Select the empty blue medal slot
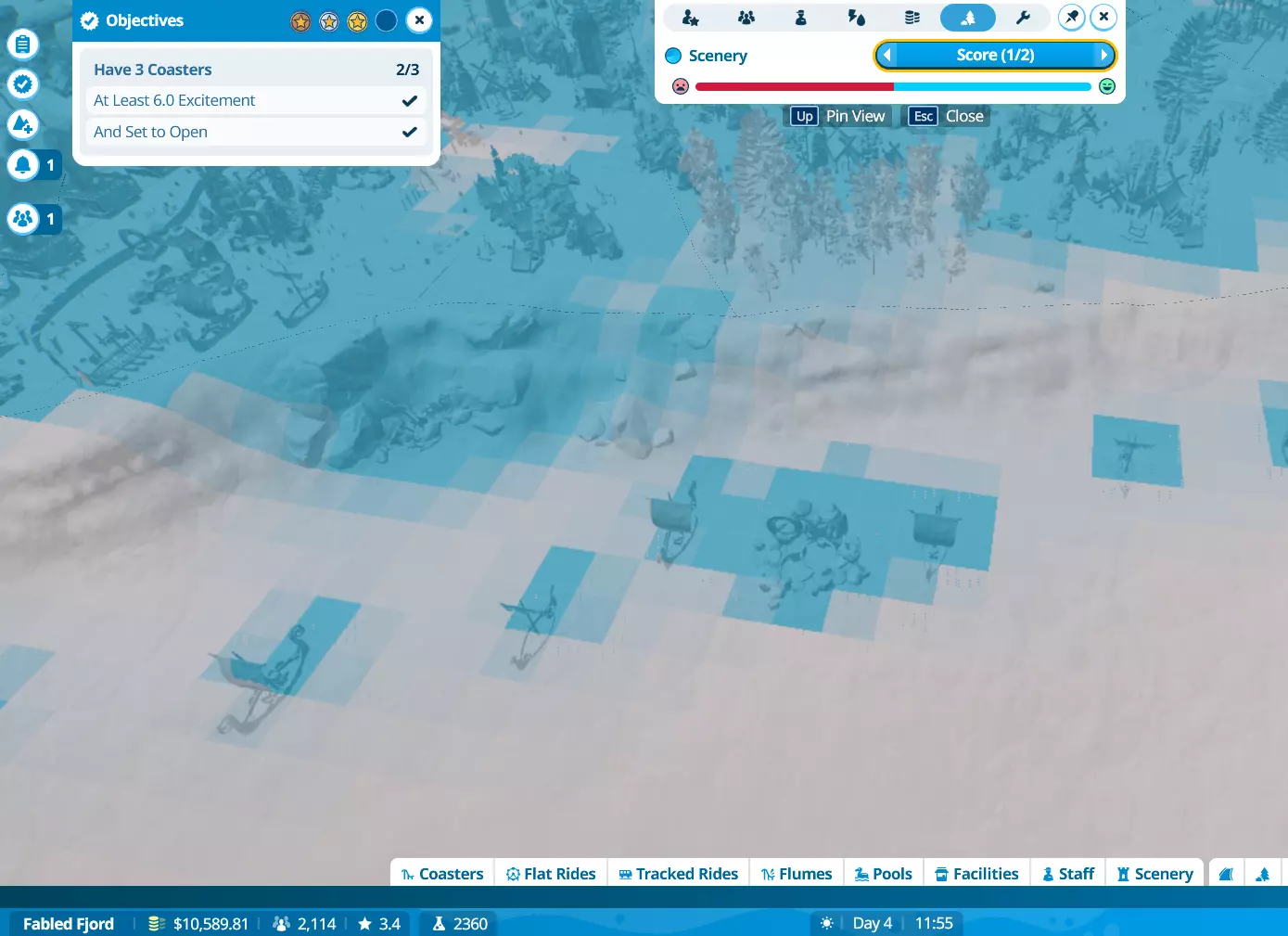Image resolution: width=1288 pixels, height=936 pixels. point(387,20)
